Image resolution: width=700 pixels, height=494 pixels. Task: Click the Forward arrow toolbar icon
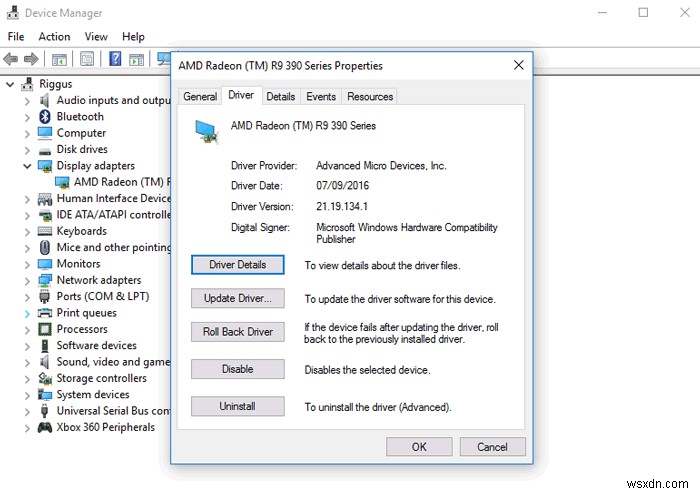tap(31, 58)
